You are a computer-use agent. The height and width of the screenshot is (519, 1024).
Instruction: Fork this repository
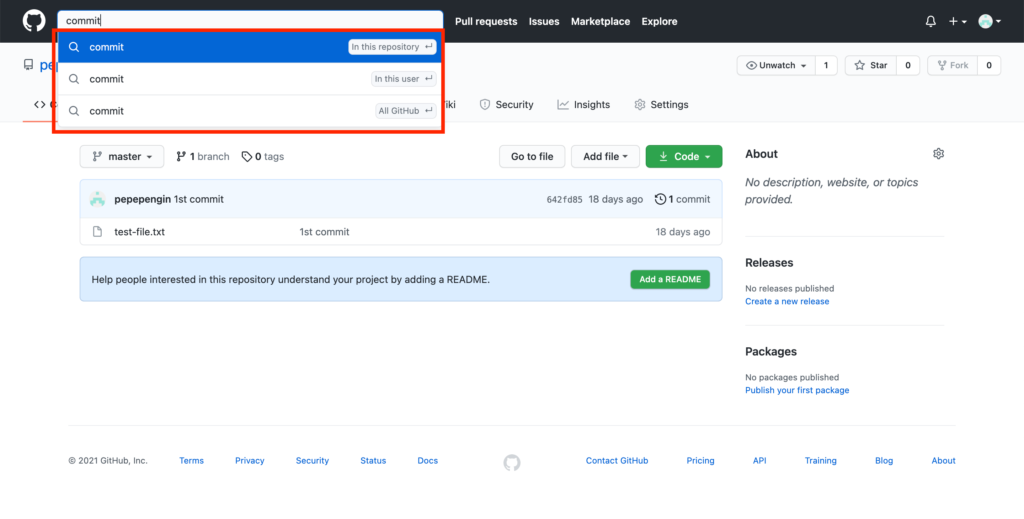coord(952,65)
